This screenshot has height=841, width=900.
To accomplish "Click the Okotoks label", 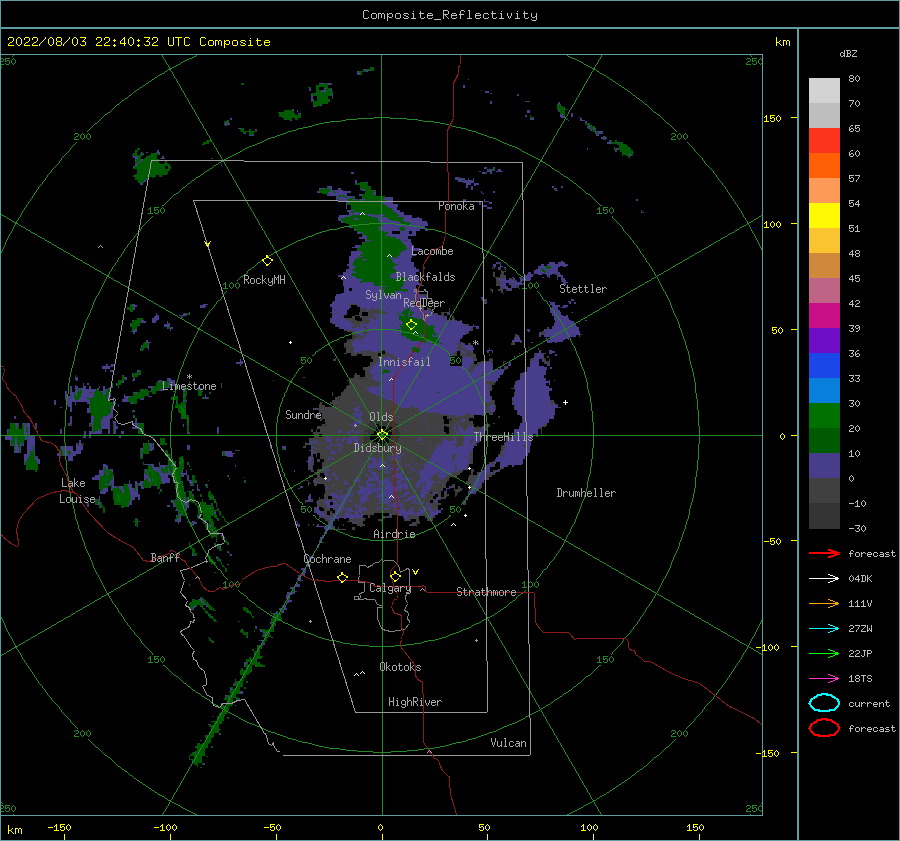I will 400,667.
